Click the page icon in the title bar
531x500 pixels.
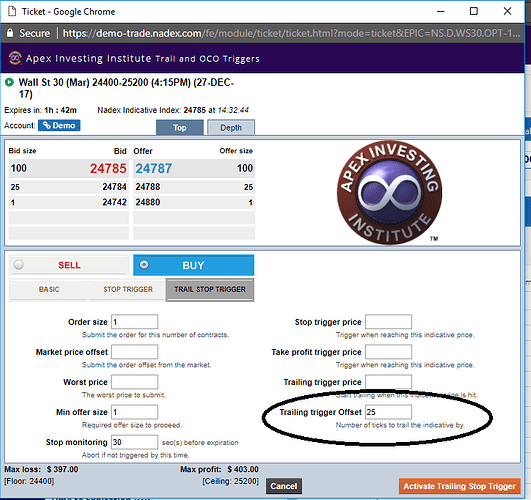pos(12,12)
